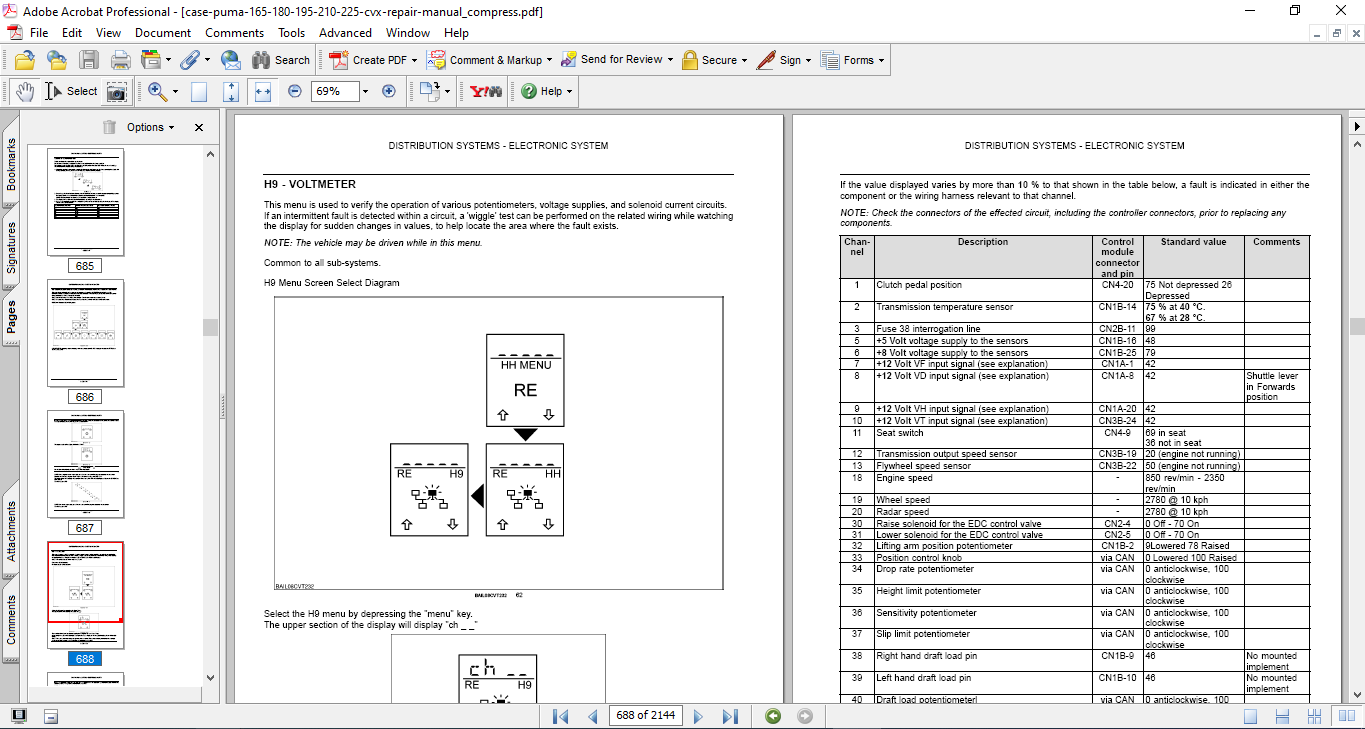Click the Comment & Markup button
This screenshot has height=729, width=1365.
tap(495, 60)
